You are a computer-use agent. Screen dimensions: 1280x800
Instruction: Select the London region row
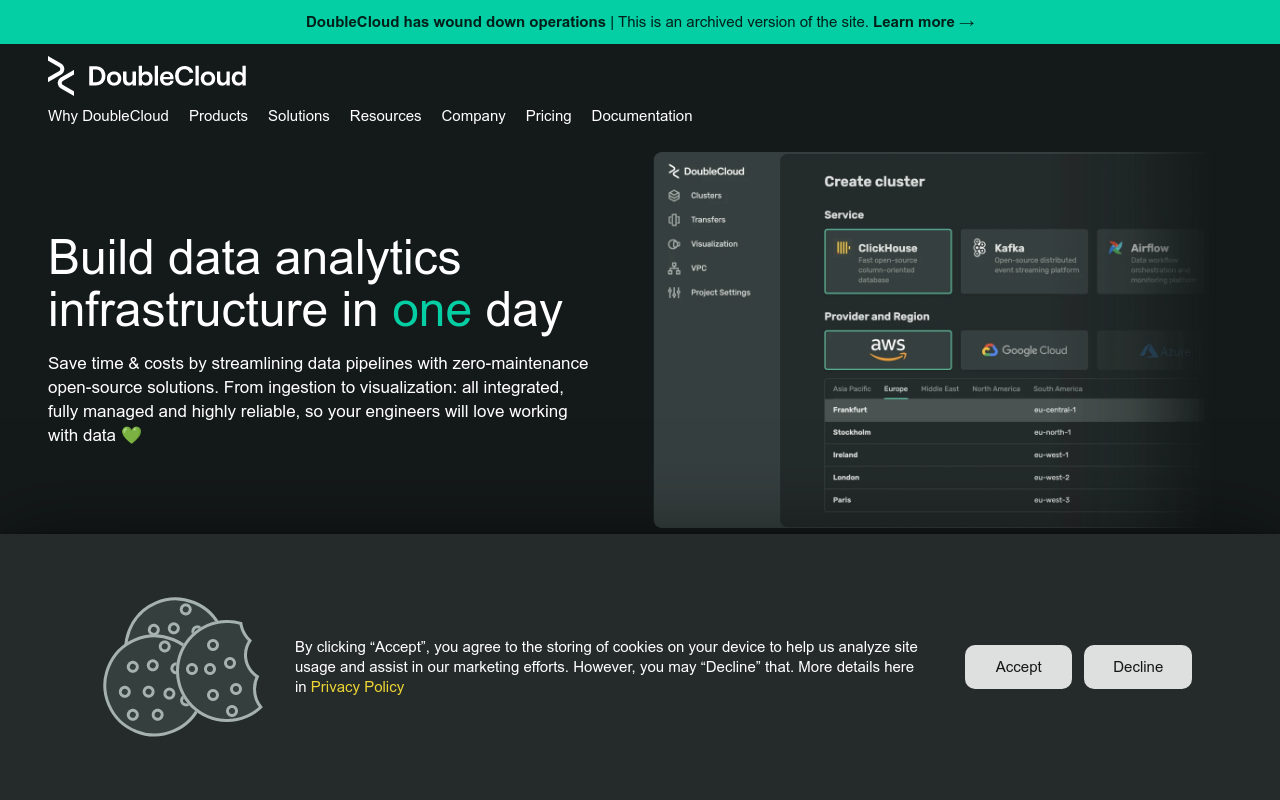(x=1014, y=478)
